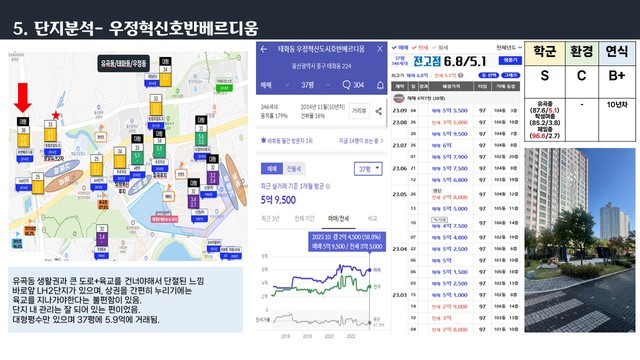This screenshot has width=640, height=360.
Task: Click the info icon after 1개월 평균
Action: (328, 187)
